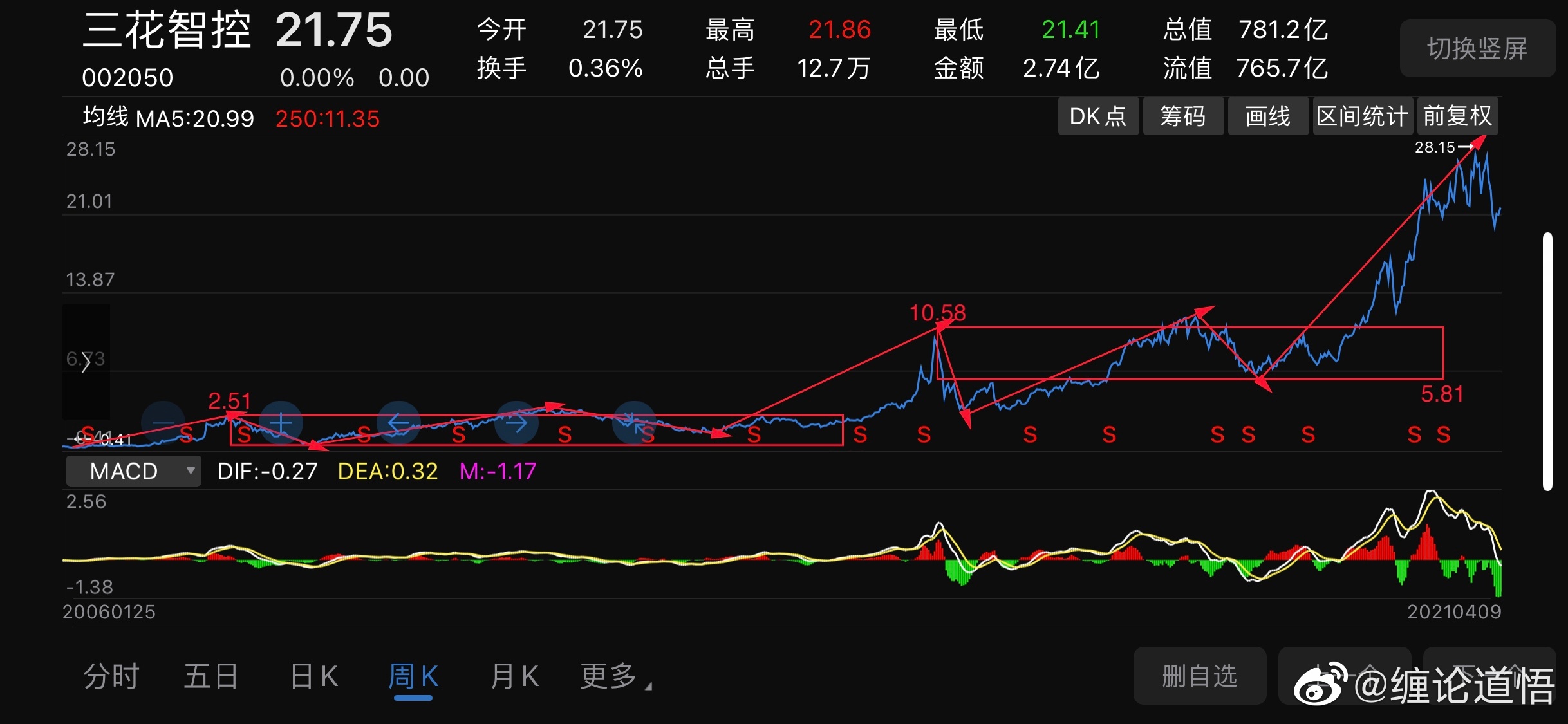
Task: Tap the shrink-arrows circle icon on chart
Action: point(634,423)
